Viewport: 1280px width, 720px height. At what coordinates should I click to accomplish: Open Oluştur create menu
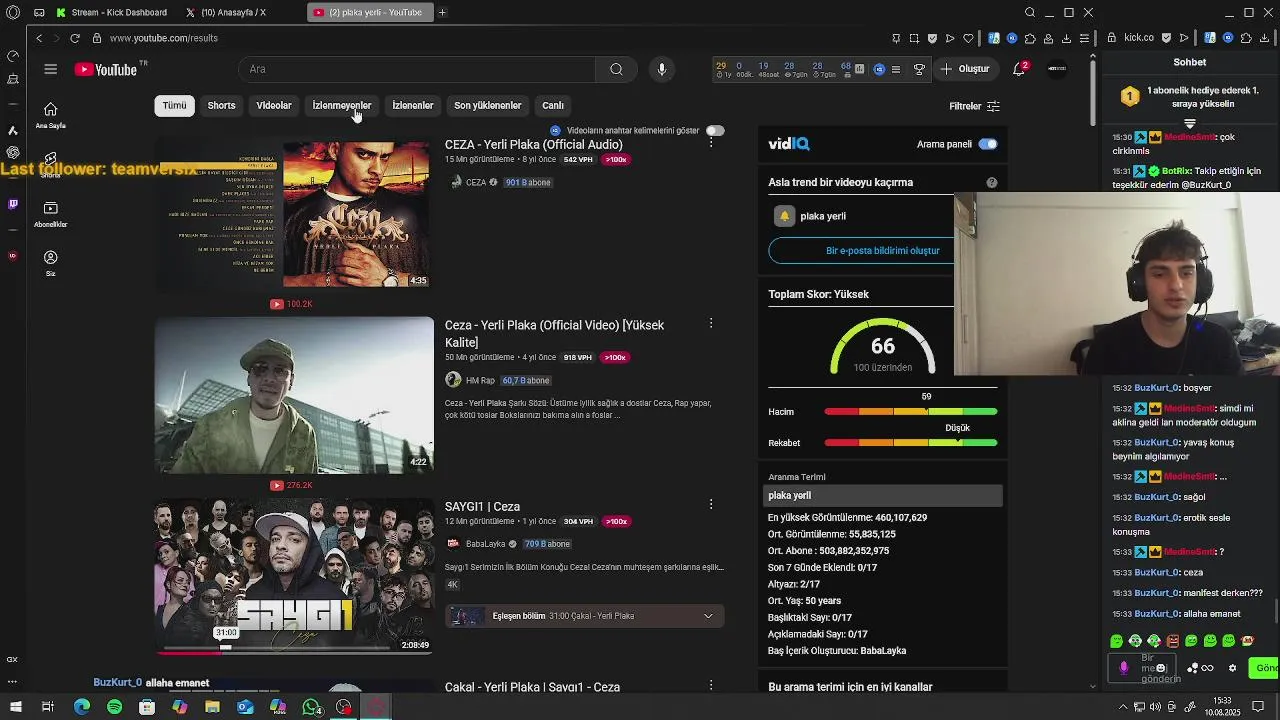pyautogui.click(x=965, y=69)
